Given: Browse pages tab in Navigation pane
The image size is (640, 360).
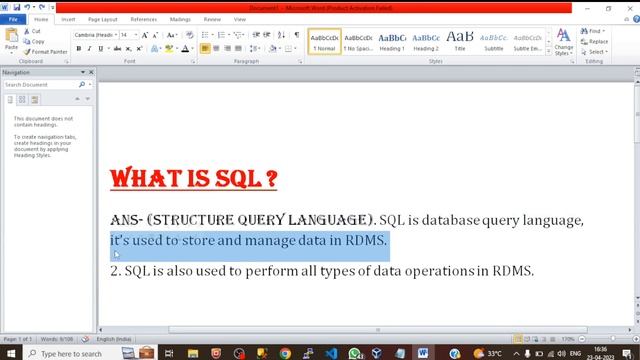Looking at the screenshot, I should click(22, 100).
